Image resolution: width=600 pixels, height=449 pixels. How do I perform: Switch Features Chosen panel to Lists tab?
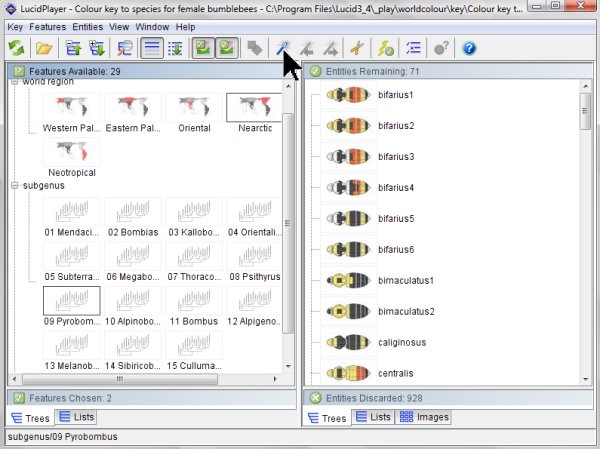tap(76, 417)
